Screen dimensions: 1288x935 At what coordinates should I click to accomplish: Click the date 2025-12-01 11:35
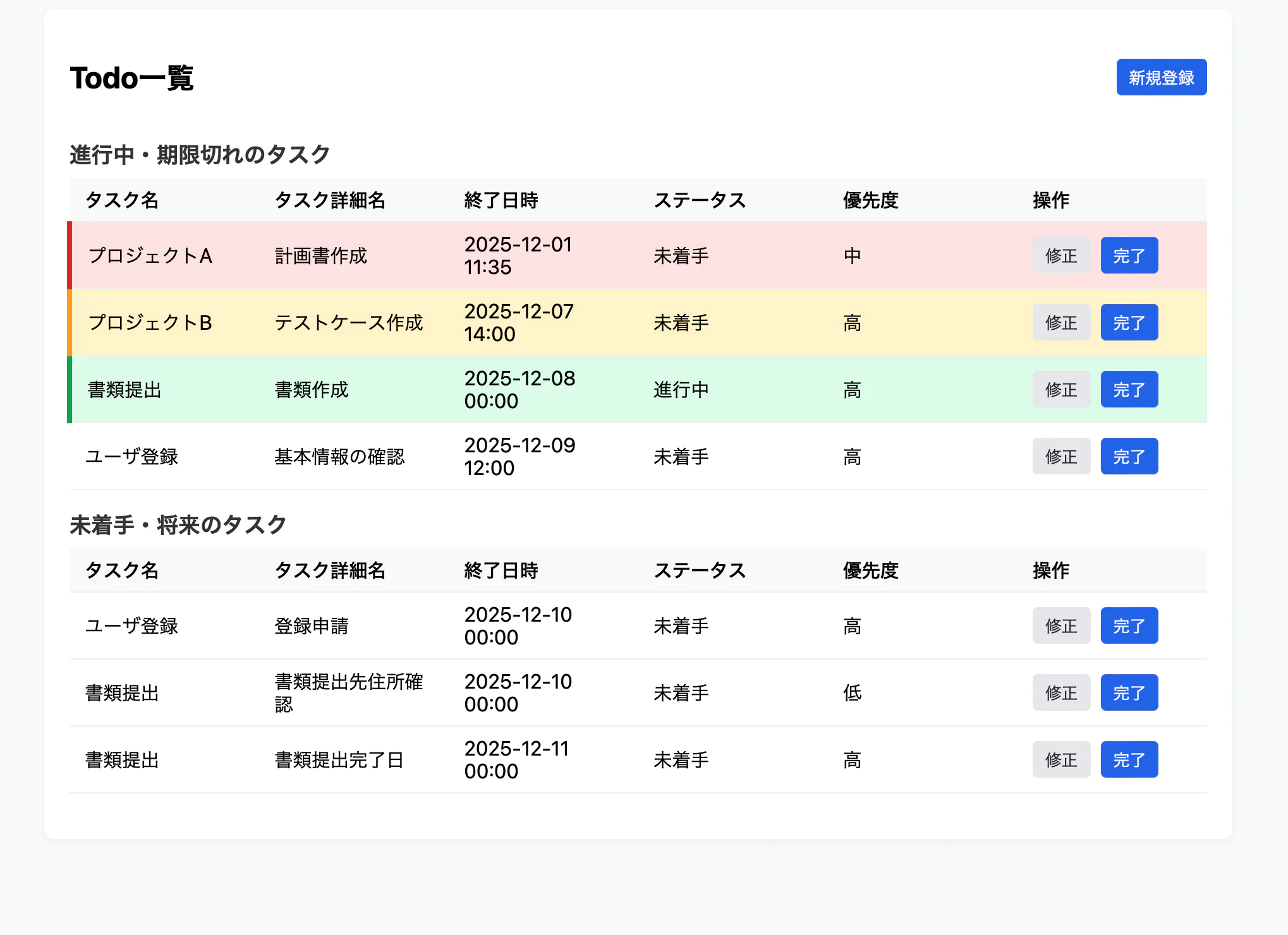point(518,255)
